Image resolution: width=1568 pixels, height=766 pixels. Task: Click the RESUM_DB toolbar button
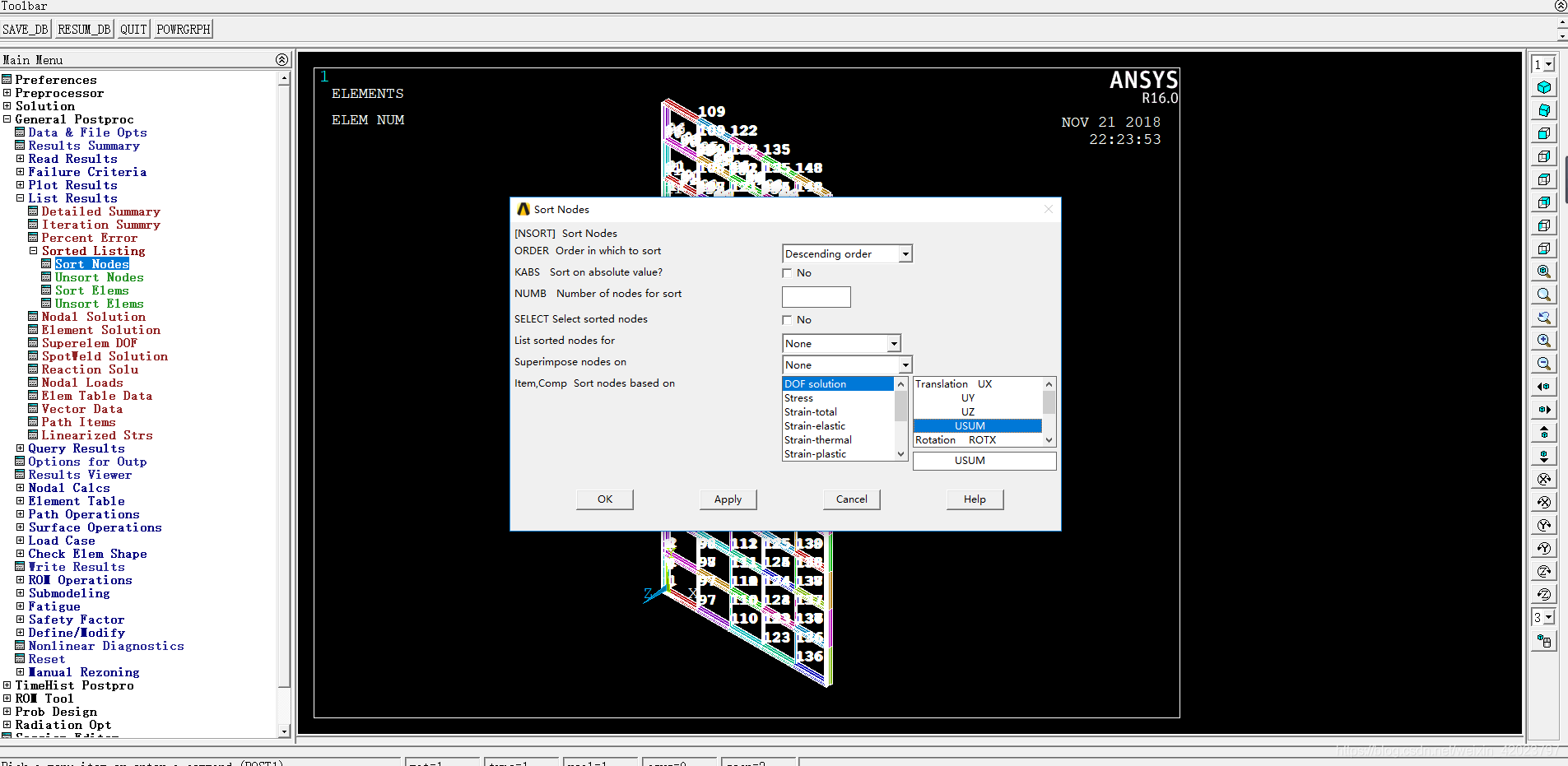(84, 30)
